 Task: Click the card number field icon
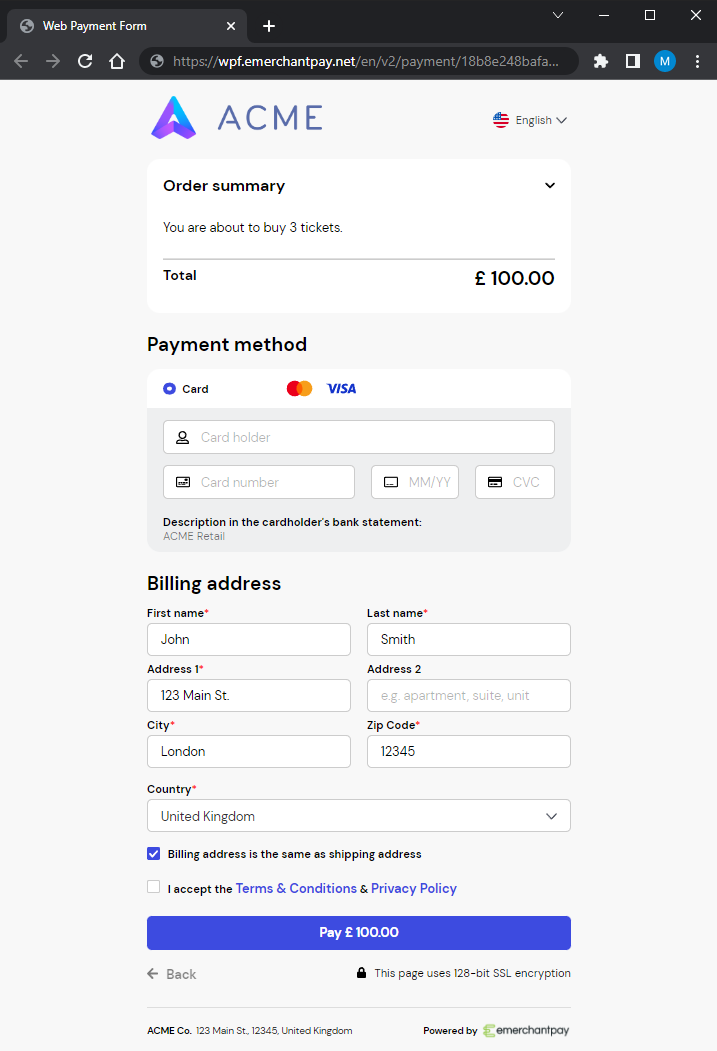182,482
